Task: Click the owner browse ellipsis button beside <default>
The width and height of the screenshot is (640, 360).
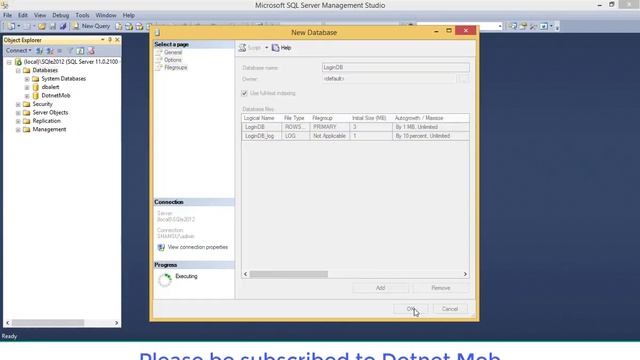Action: click(463, 79)
